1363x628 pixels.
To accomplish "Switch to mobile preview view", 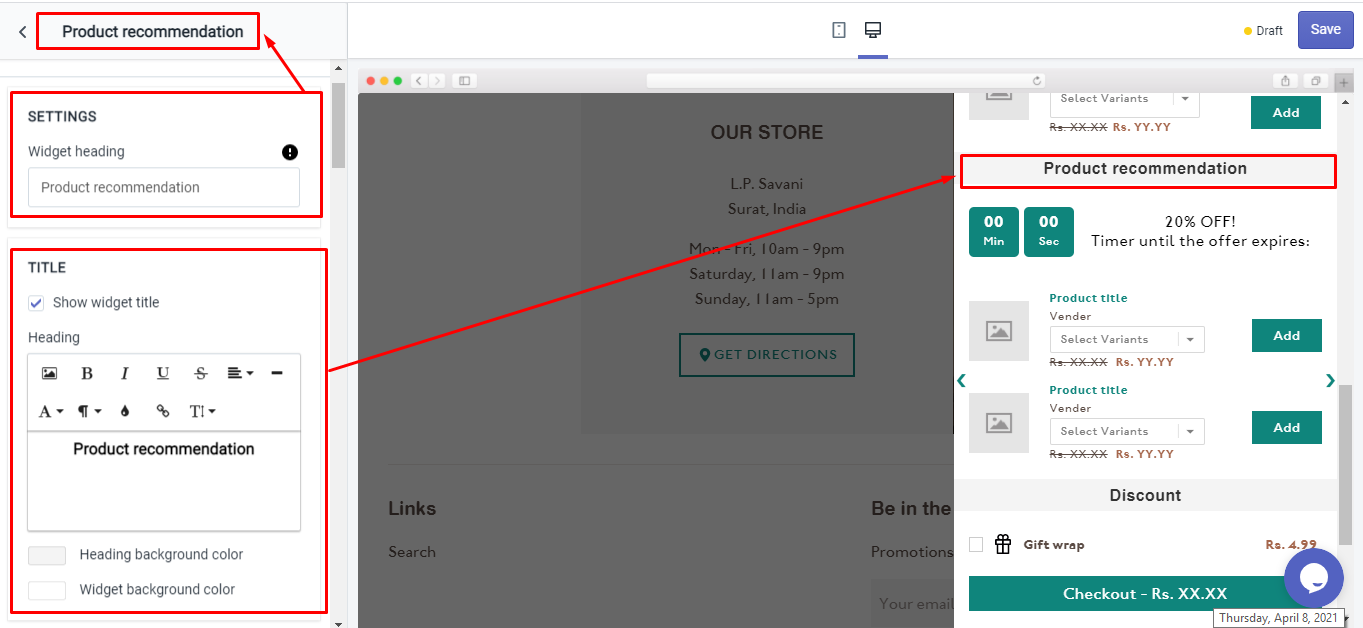I will point(838,30).
